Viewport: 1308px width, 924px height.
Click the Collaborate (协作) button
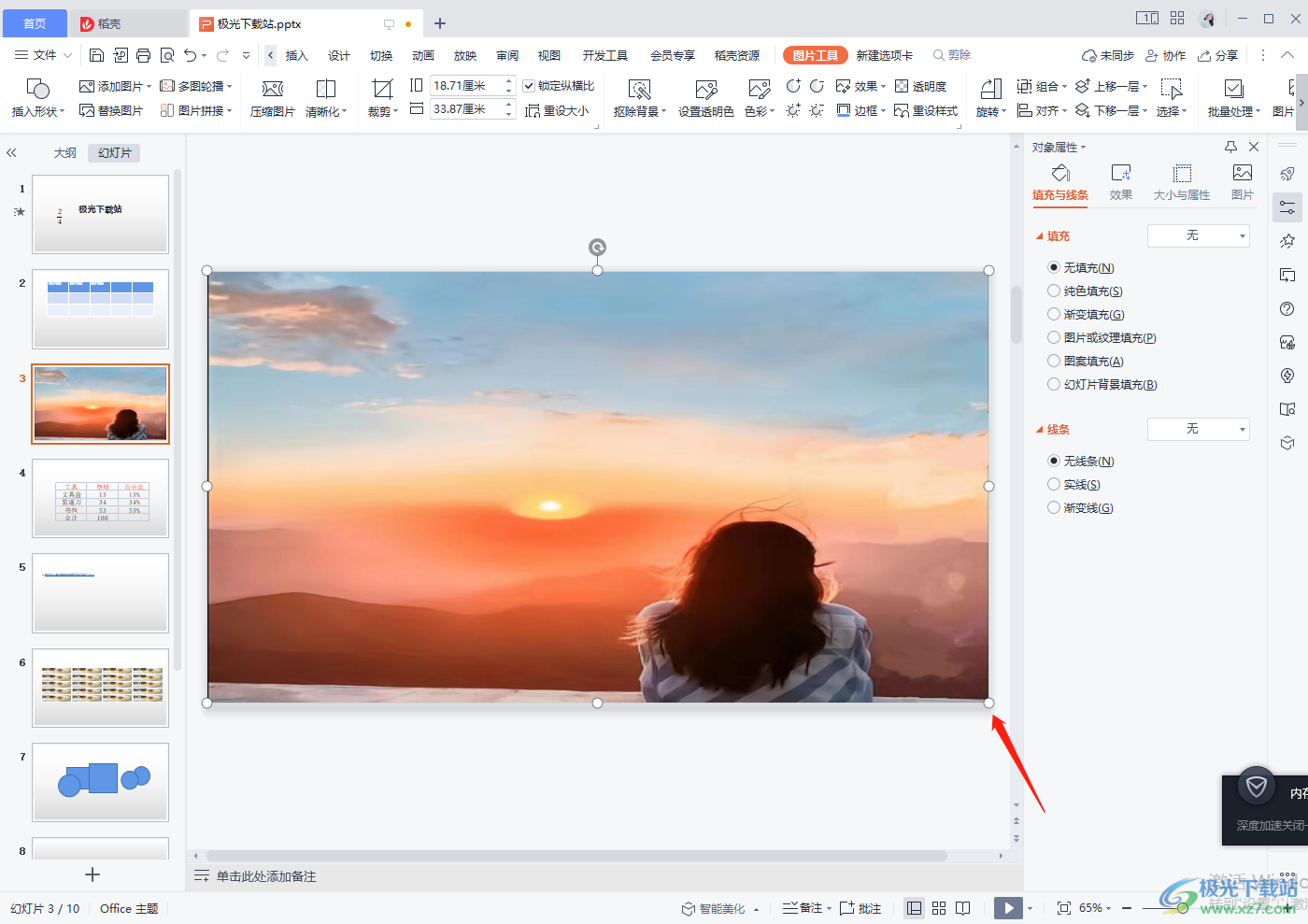[1166, 55]
